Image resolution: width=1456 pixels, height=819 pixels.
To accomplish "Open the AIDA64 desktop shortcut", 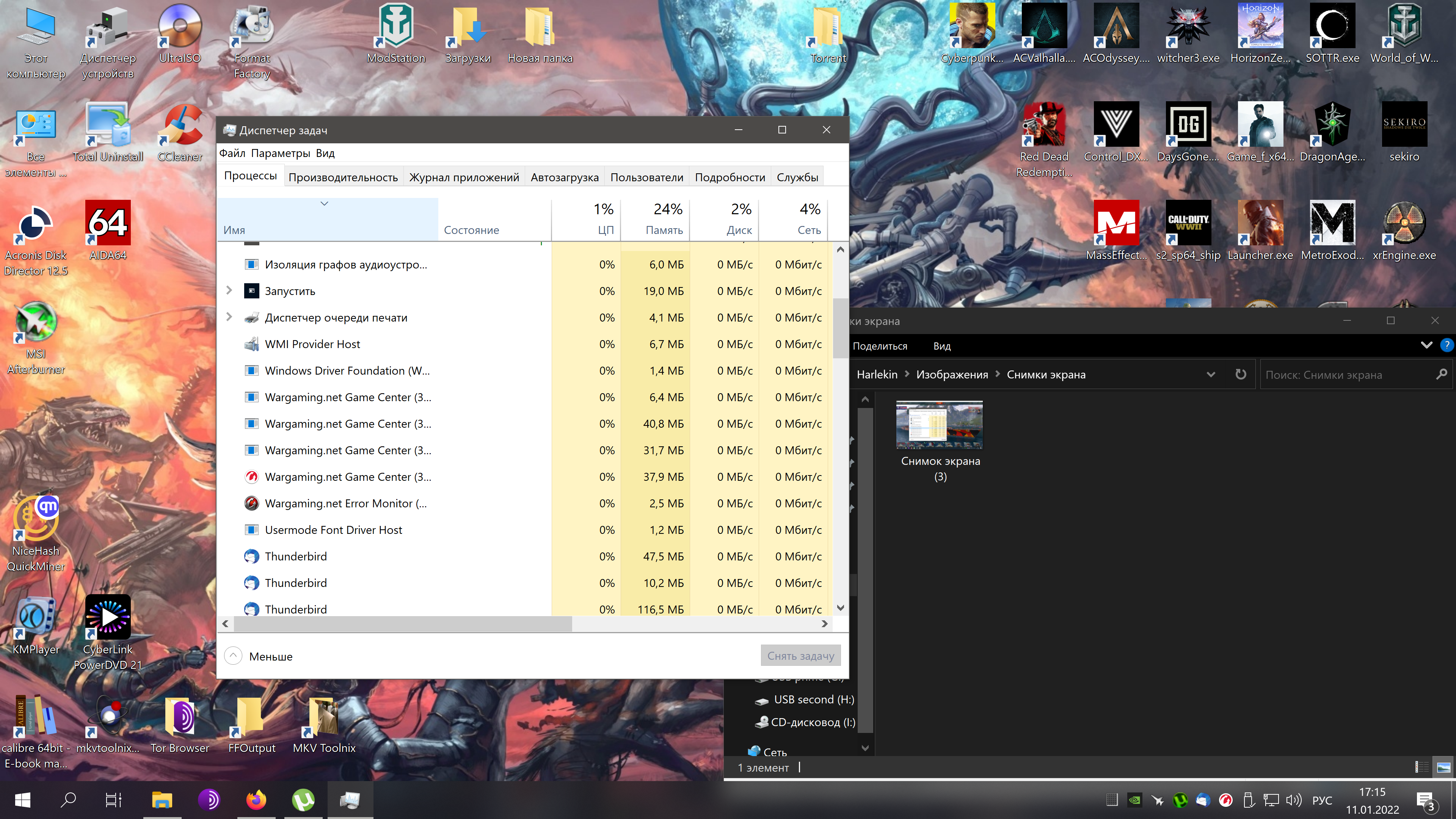I will click(x=108, y=230).
